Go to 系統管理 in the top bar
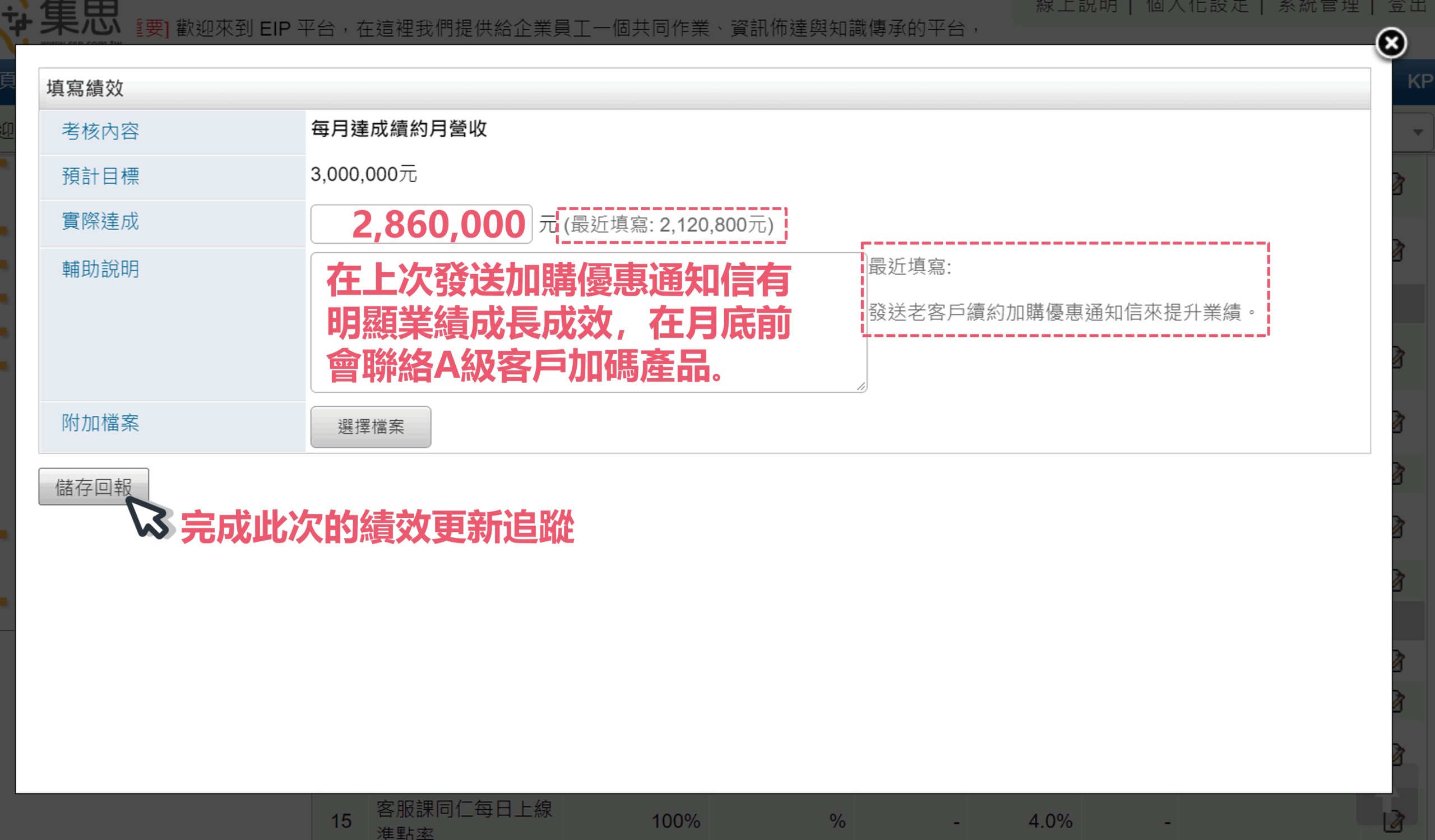1435x840 pixels. tap(1318, 7)
